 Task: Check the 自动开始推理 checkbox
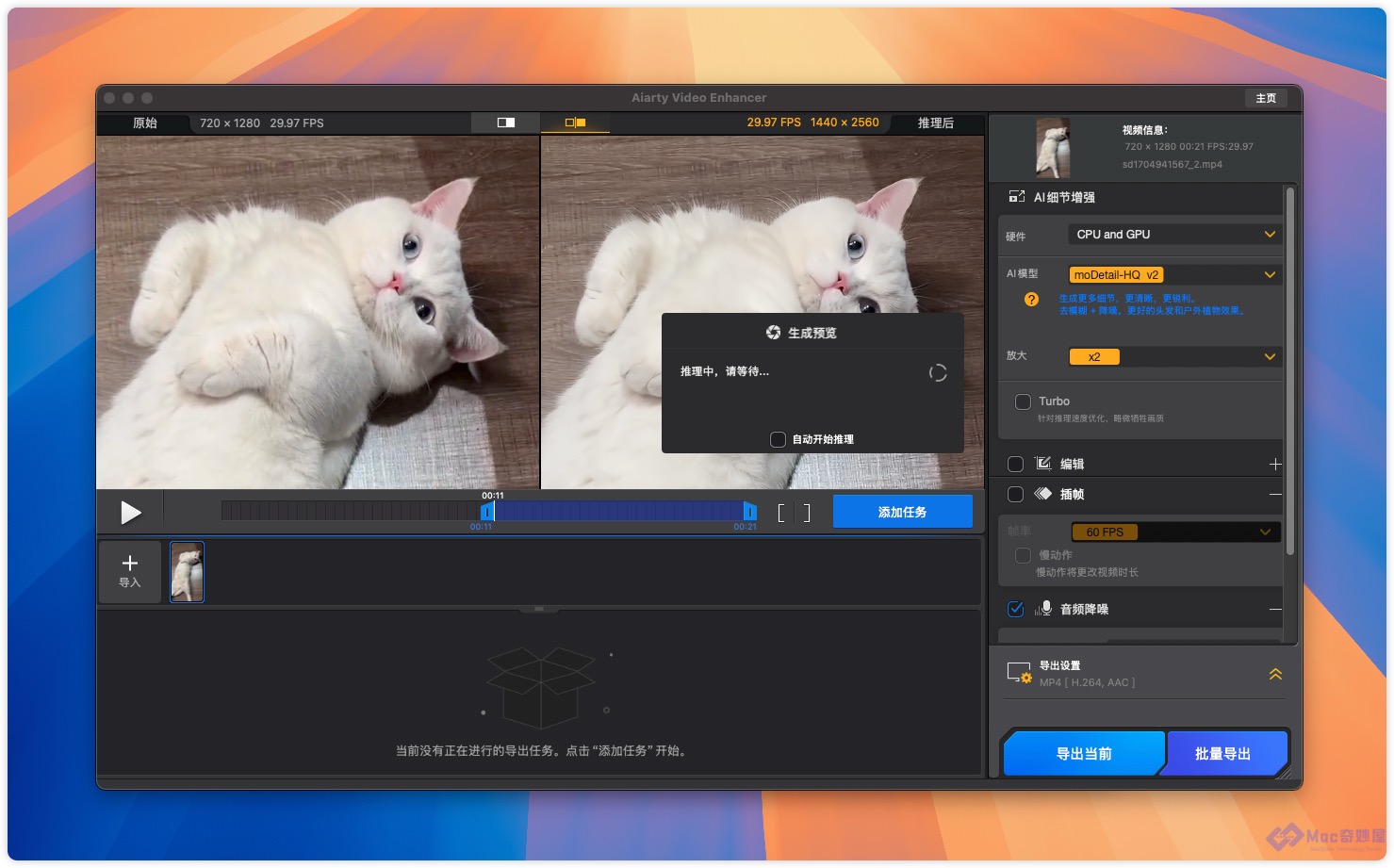tap(778, 439)
